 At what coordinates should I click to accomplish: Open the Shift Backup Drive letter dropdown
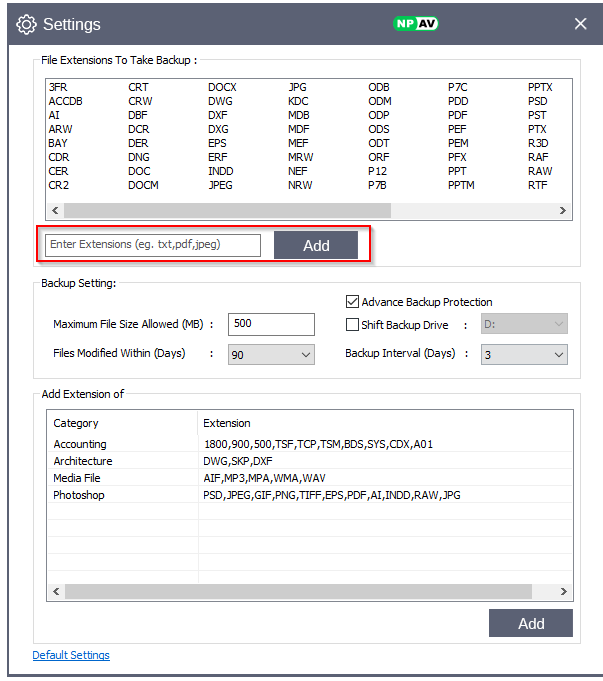coord(523,325)
